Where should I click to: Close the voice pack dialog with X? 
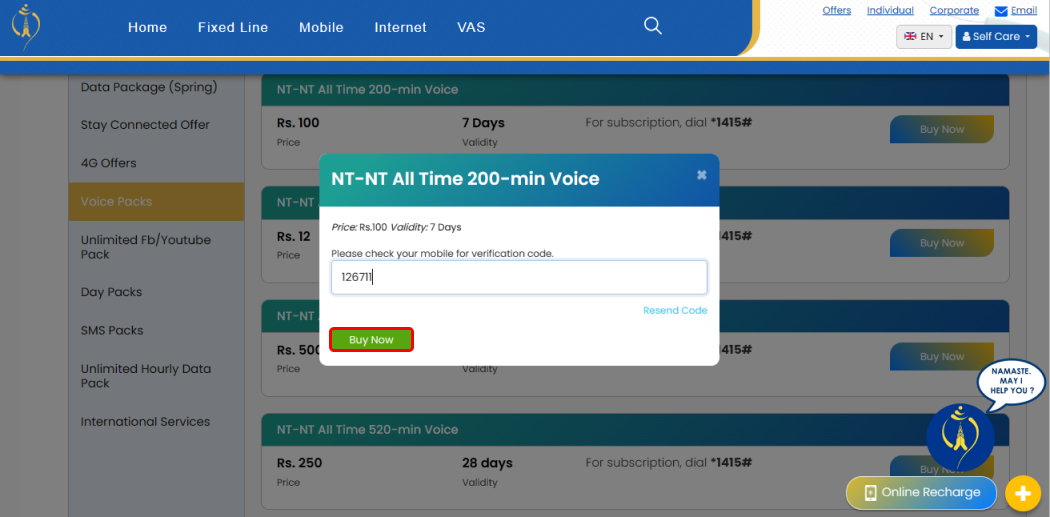pos(701,175)
